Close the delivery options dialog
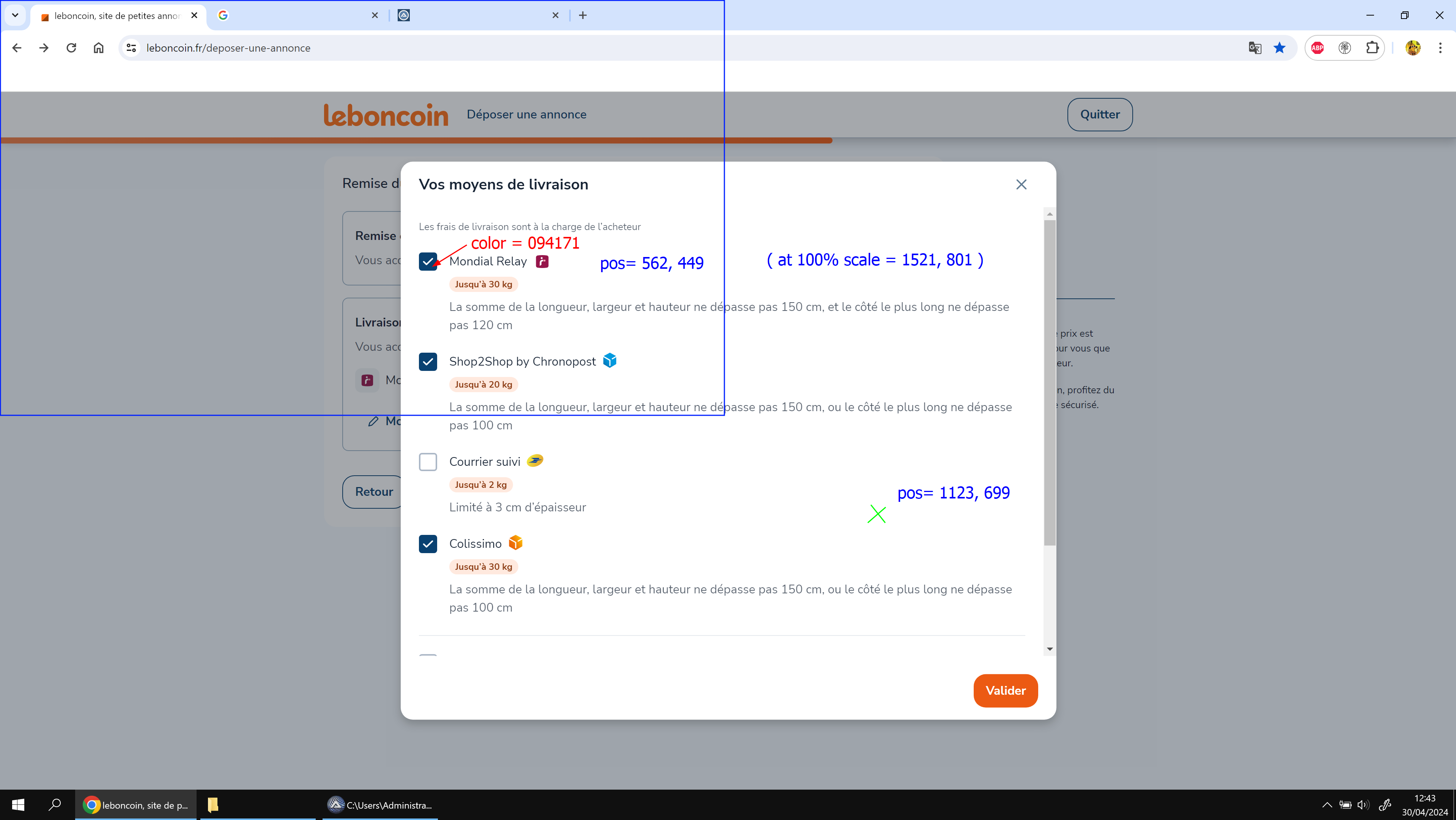 pos(1021,184)
